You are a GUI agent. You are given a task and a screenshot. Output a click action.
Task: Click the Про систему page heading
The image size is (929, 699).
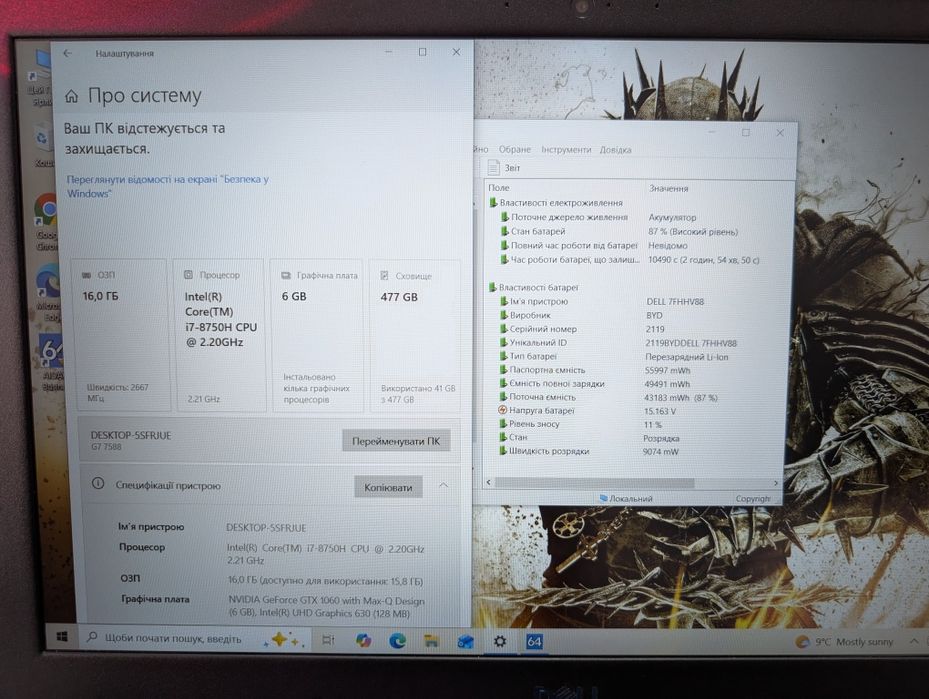click(145, 96)
